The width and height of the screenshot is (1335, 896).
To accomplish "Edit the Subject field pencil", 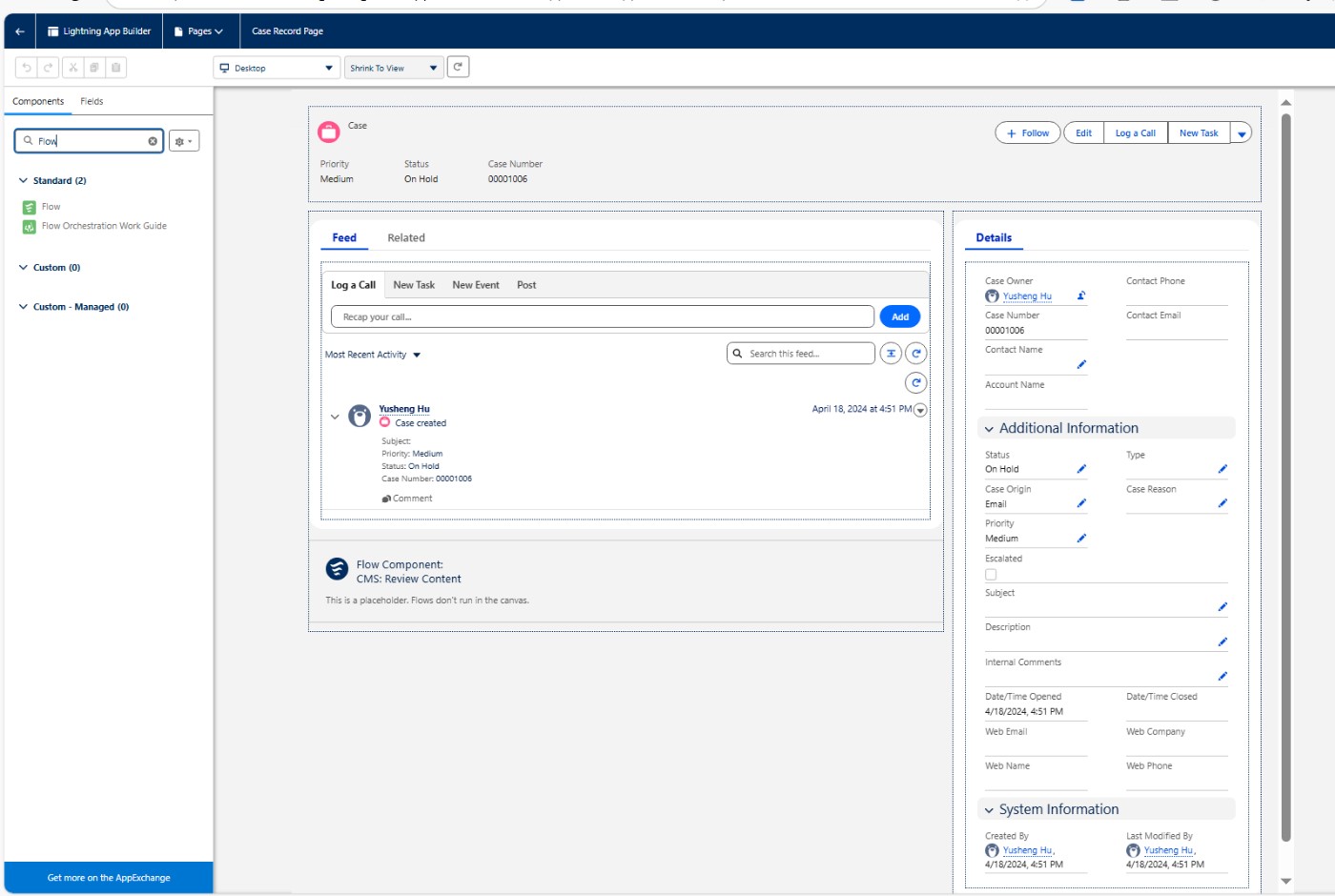I will (x=1222, y=607).
